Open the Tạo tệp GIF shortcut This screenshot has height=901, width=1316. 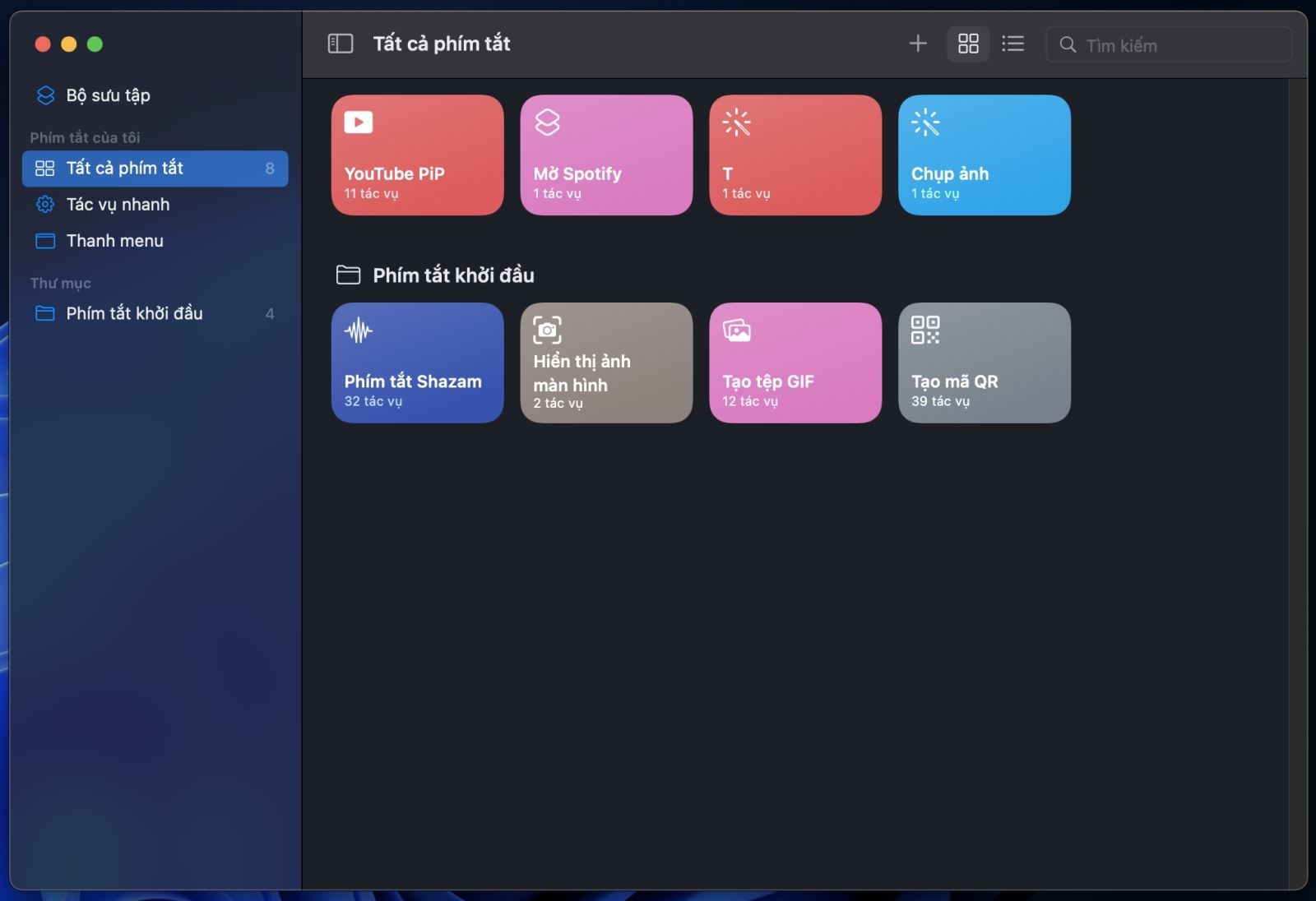pyautogui.click(x=795, y=363)
